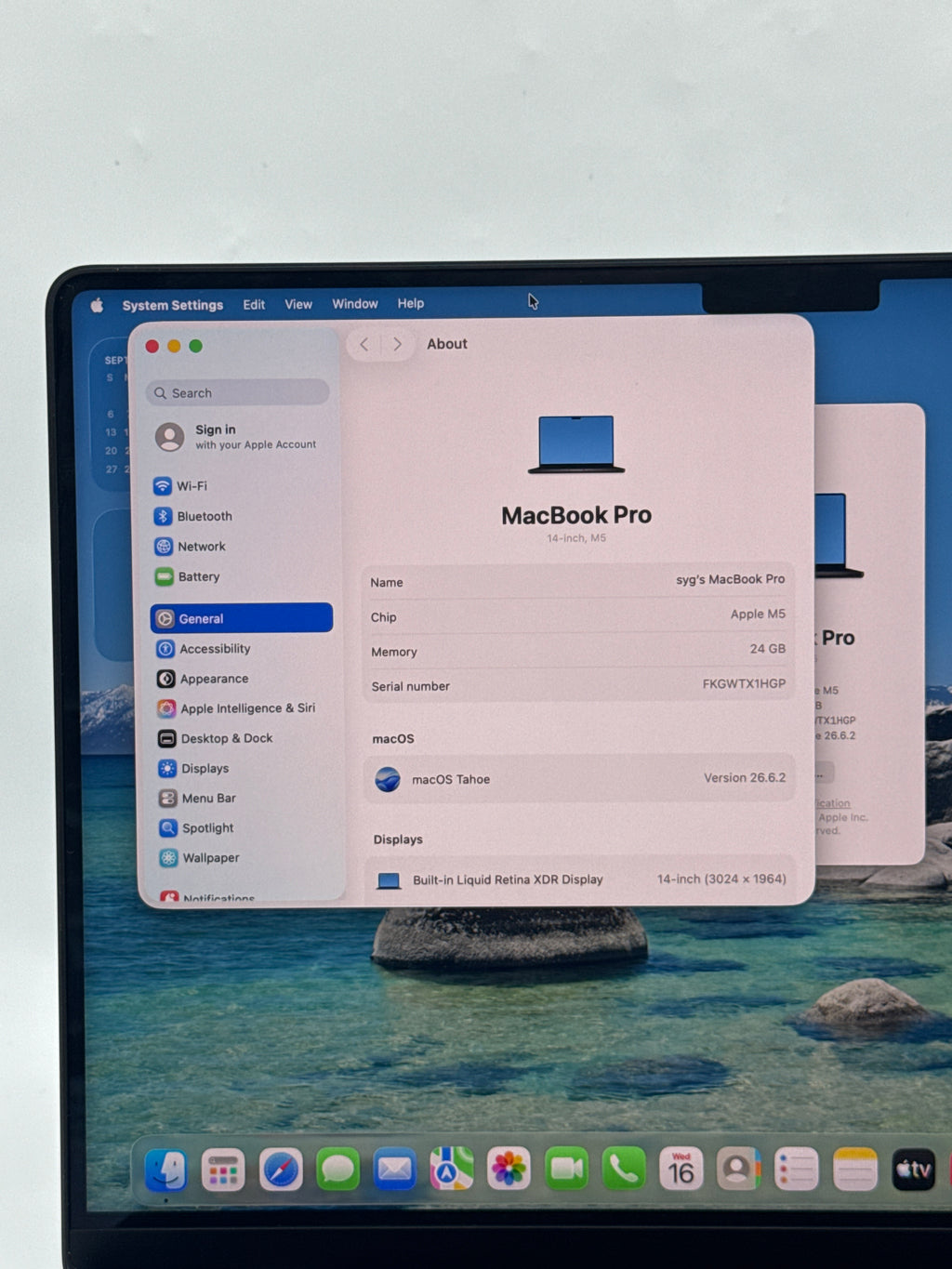952x1269 pixels.
Task: Open Calendar from the Dock
Action: [681, 1170]
